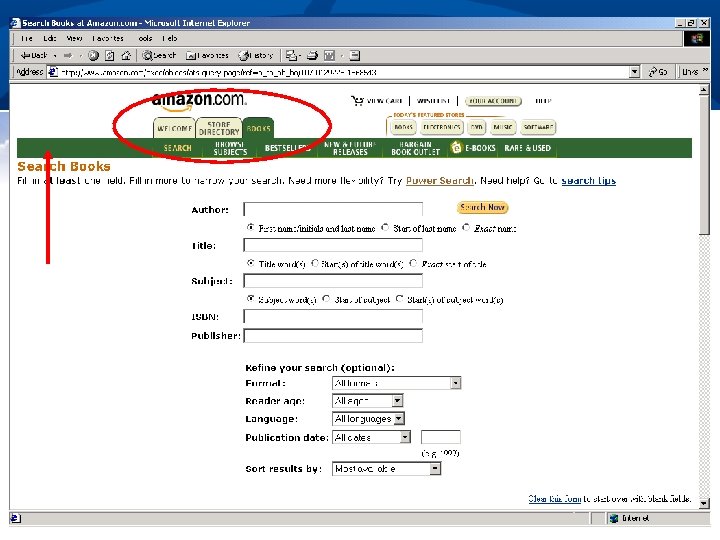Expand the address bar history dropdown arrow
The width and height of the screenshot is (720, 540).
click(634, 72)
